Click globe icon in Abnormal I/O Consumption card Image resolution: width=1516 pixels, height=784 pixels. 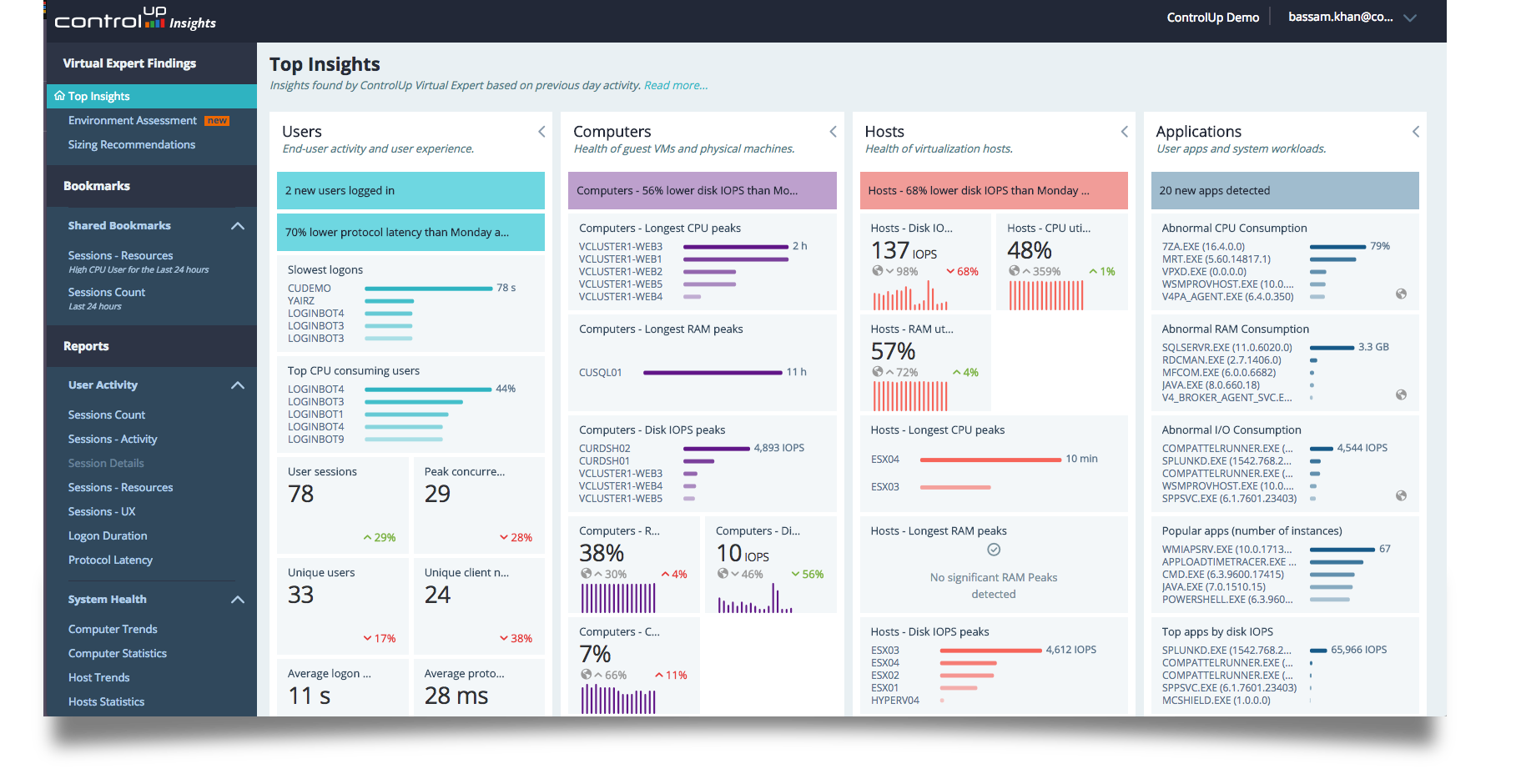click(1401, 495)
